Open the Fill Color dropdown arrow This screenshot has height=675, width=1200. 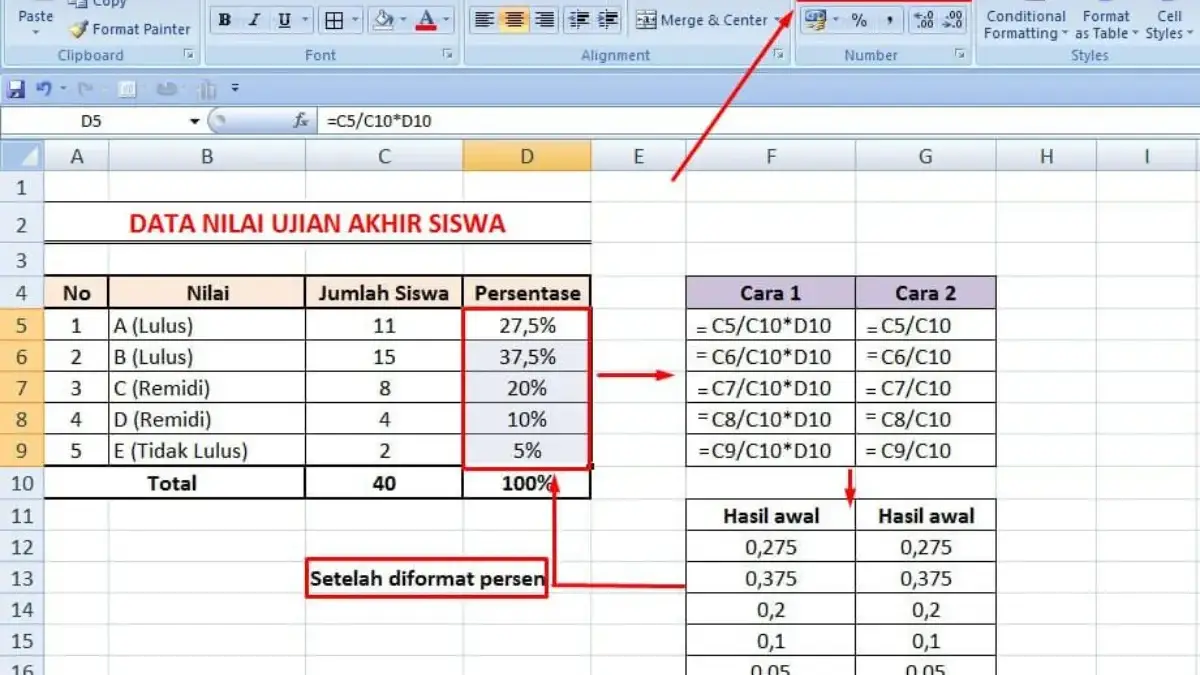(405, 20)
